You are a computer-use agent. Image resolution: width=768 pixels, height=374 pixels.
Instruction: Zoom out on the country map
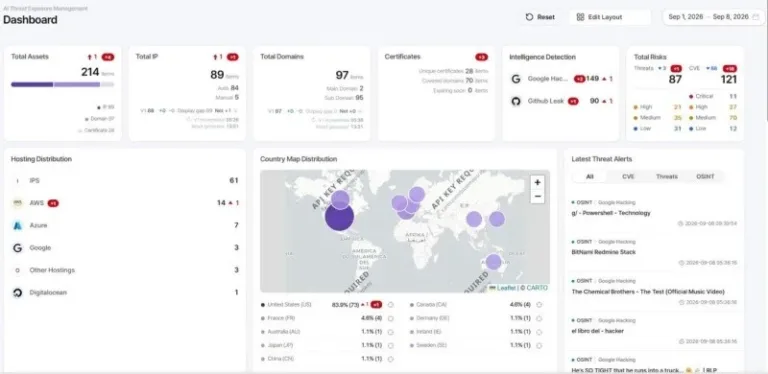click(537, 196)
